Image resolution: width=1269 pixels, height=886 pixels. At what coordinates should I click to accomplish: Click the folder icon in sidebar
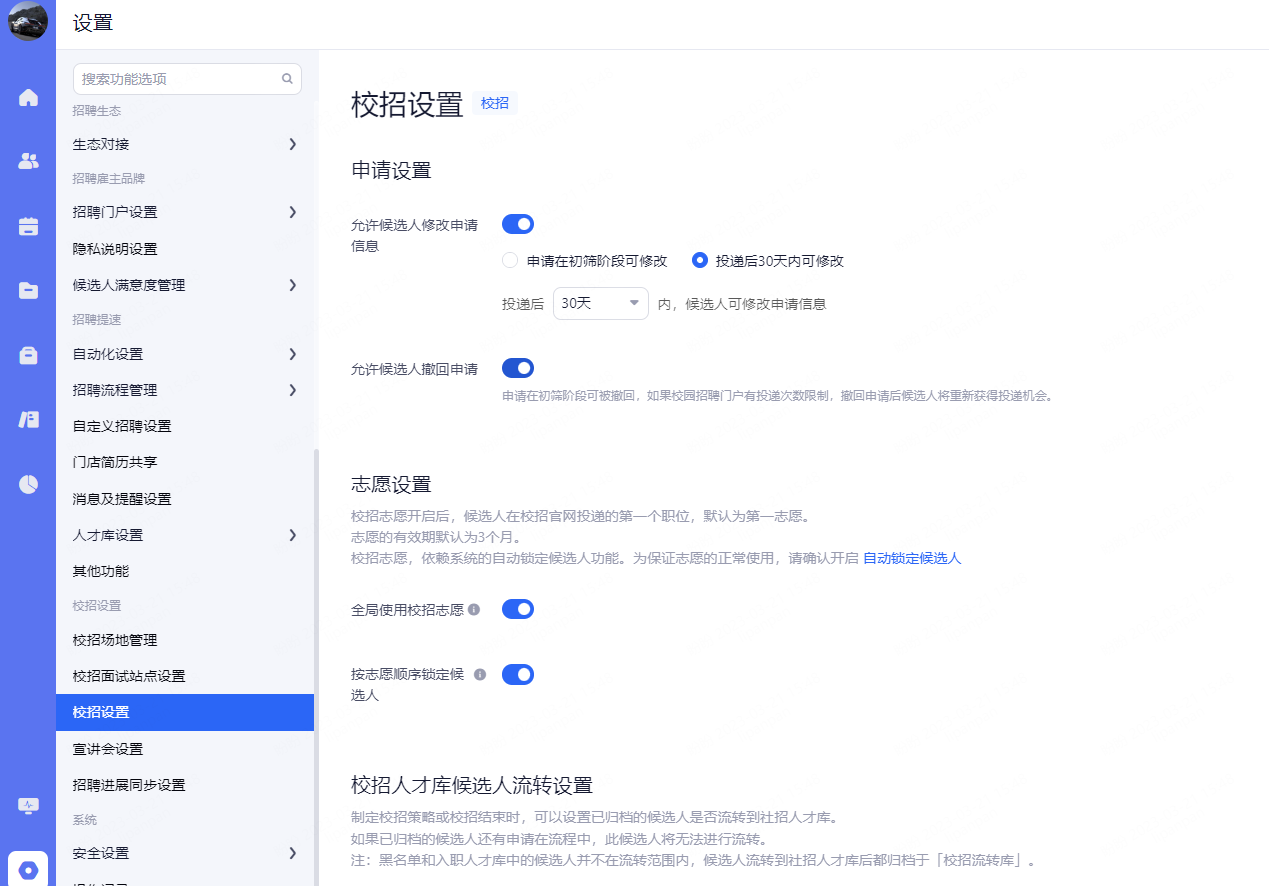pos(28,291)
